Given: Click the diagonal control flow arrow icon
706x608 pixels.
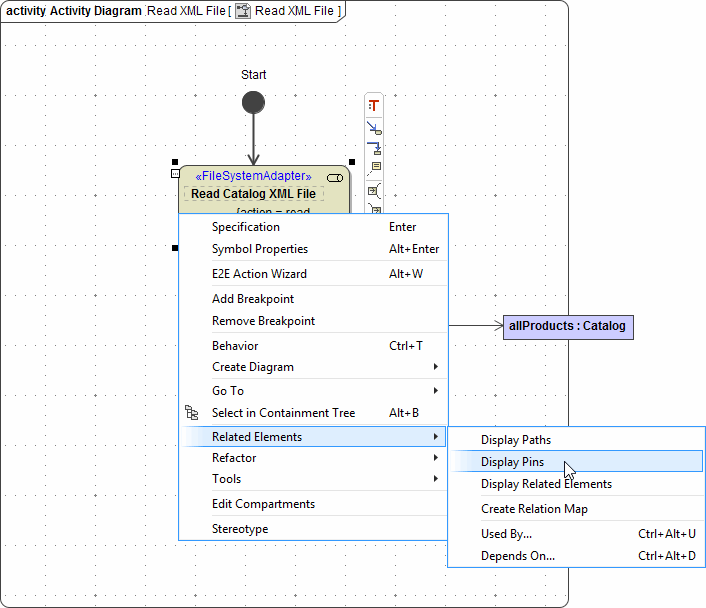Looking at the screenshot, I should [x=374, y=128].
